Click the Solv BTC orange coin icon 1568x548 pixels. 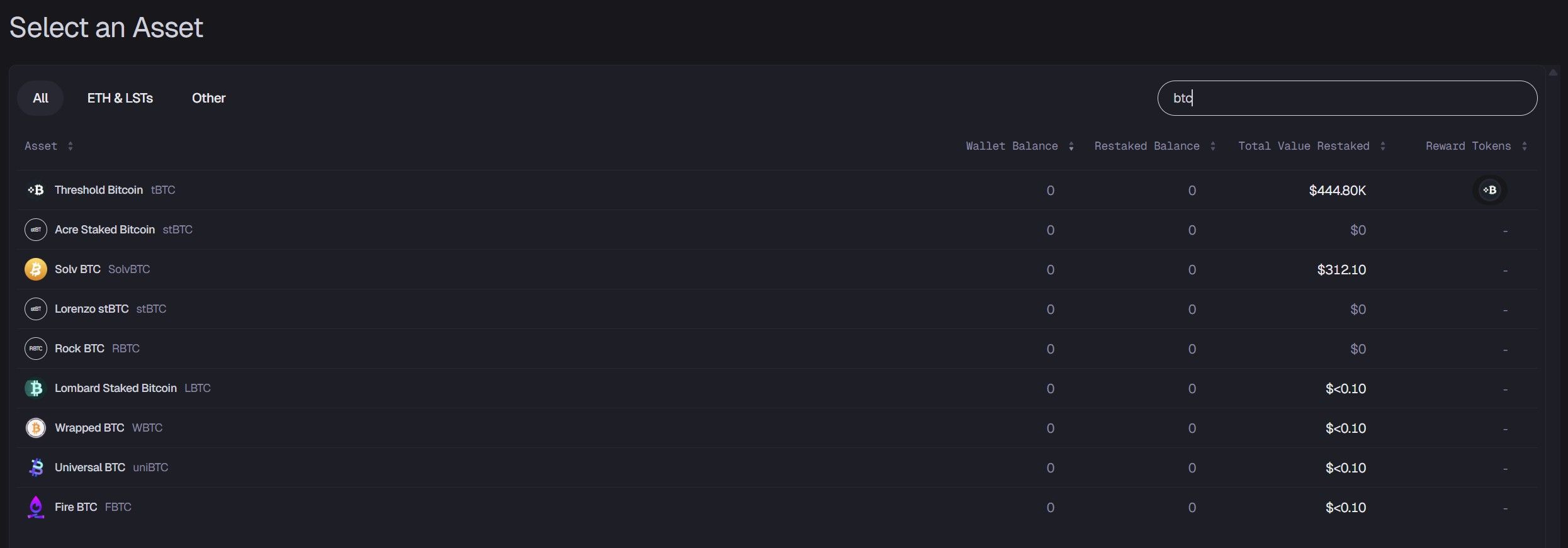pos(36,269)
